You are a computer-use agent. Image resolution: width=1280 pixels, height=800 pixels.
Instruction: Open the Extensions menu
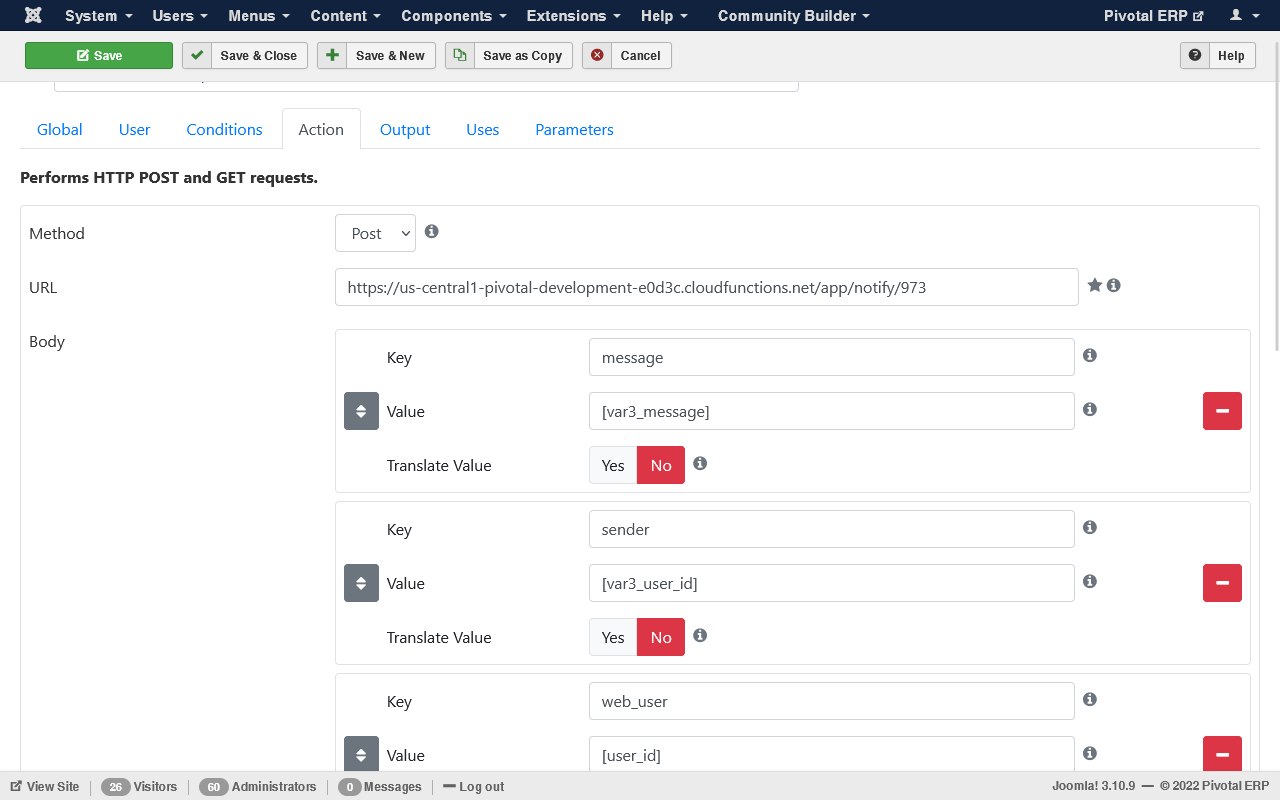(x=574, y=15)
